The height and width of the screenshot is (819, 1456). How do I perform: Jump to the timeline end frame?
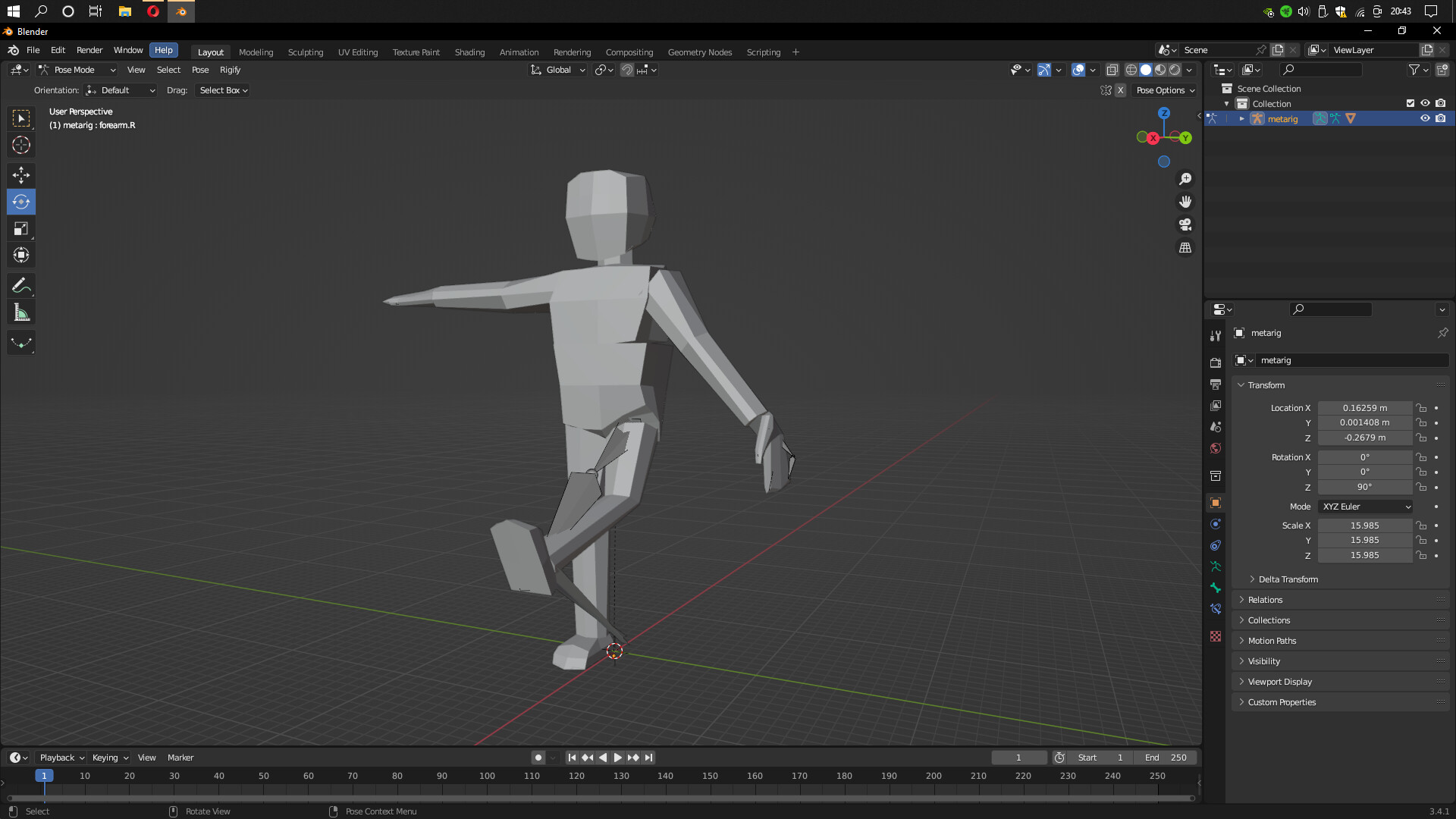[648, 758]
